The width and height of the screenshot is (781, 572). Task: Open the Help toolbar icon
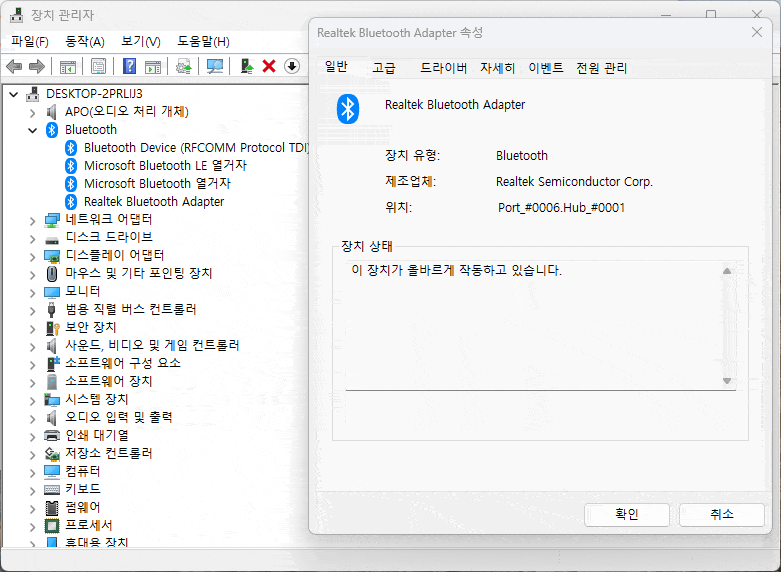click(x=130, y=66)
